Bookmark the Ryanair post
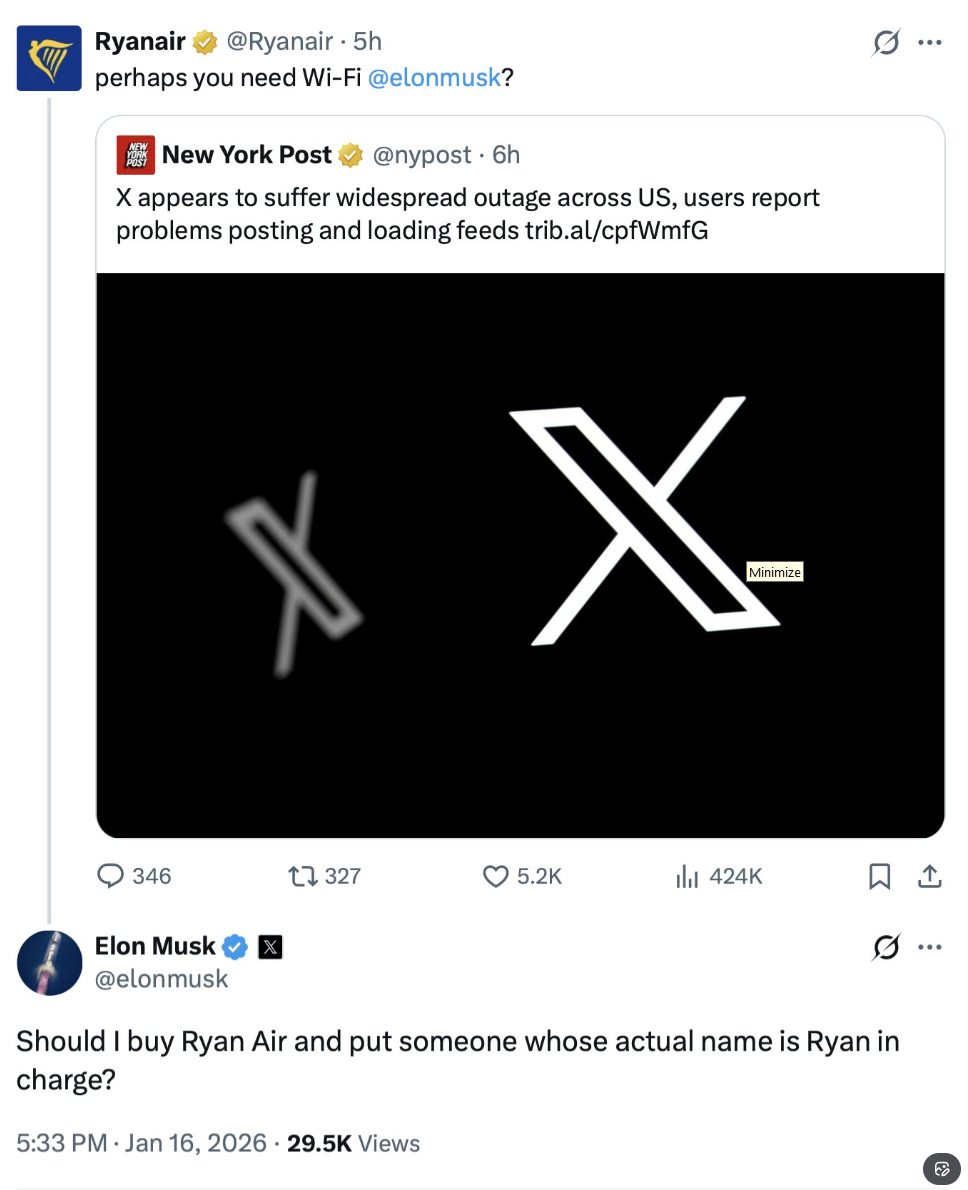 coord(879,877)
